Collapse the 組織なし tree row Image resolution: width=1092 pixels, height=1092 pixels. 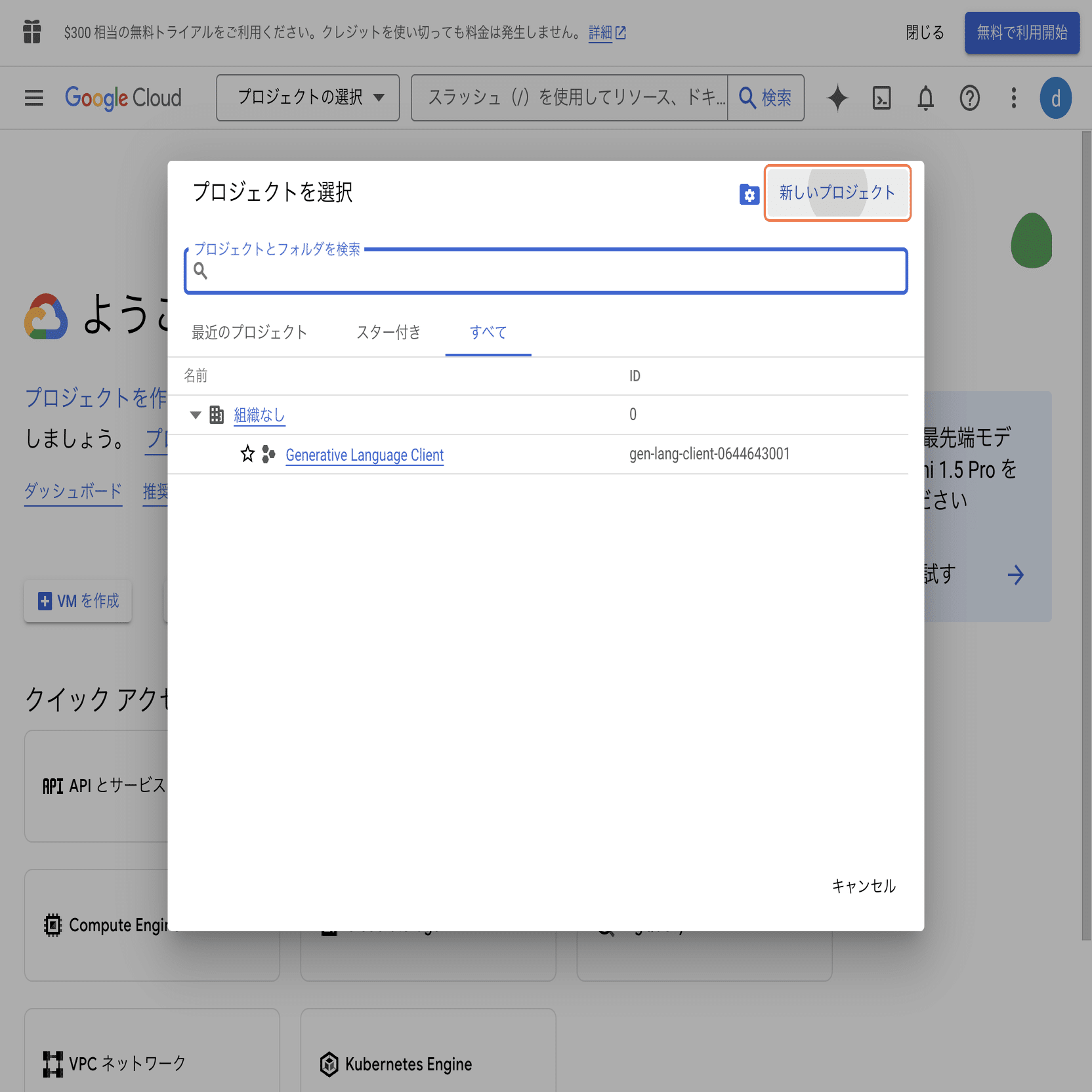point(195,415)
